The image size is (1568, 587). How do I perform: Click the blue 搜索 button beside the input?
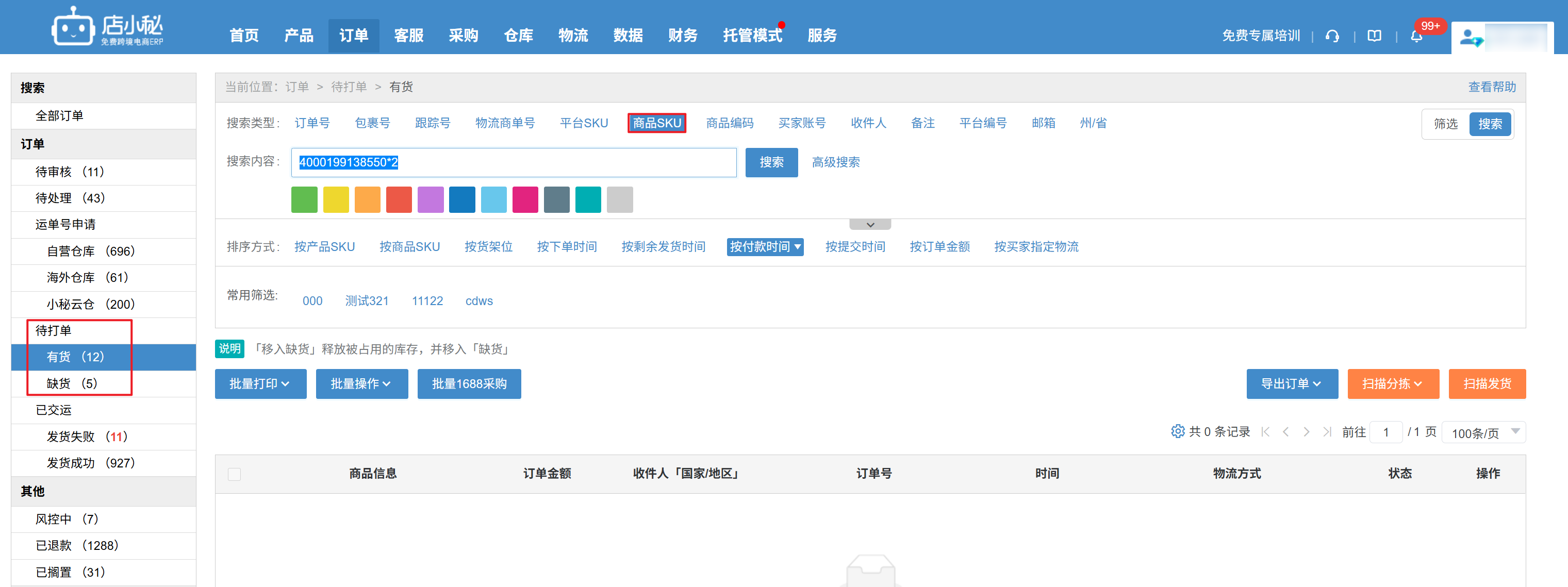(771, 162)
